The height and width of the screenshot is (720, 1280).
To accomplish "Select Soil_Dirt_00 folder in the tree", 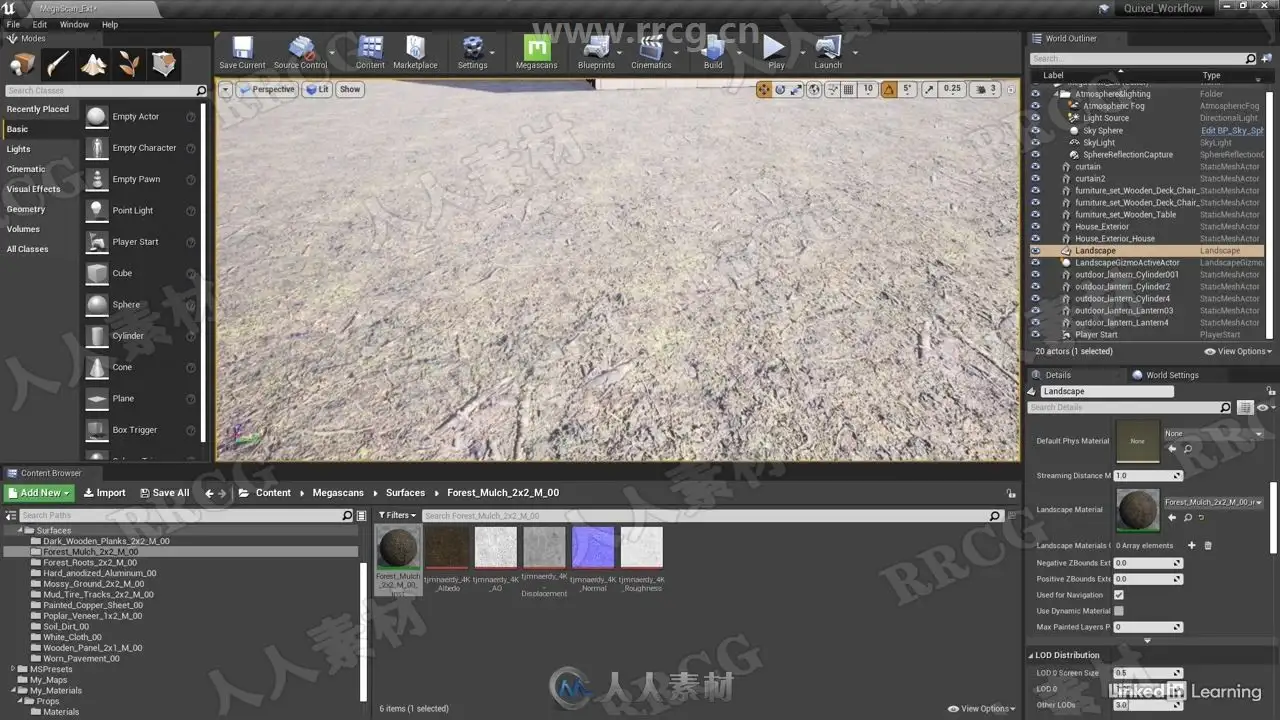I will 66,627.
